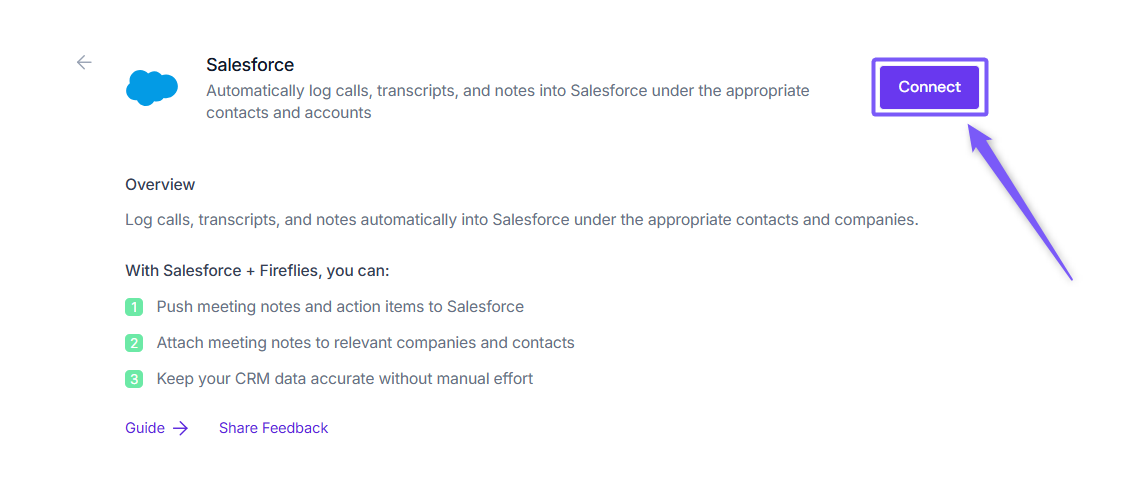
Task: Click the "With Salesforce + Fireflies" heading
Action: [257, 271]
